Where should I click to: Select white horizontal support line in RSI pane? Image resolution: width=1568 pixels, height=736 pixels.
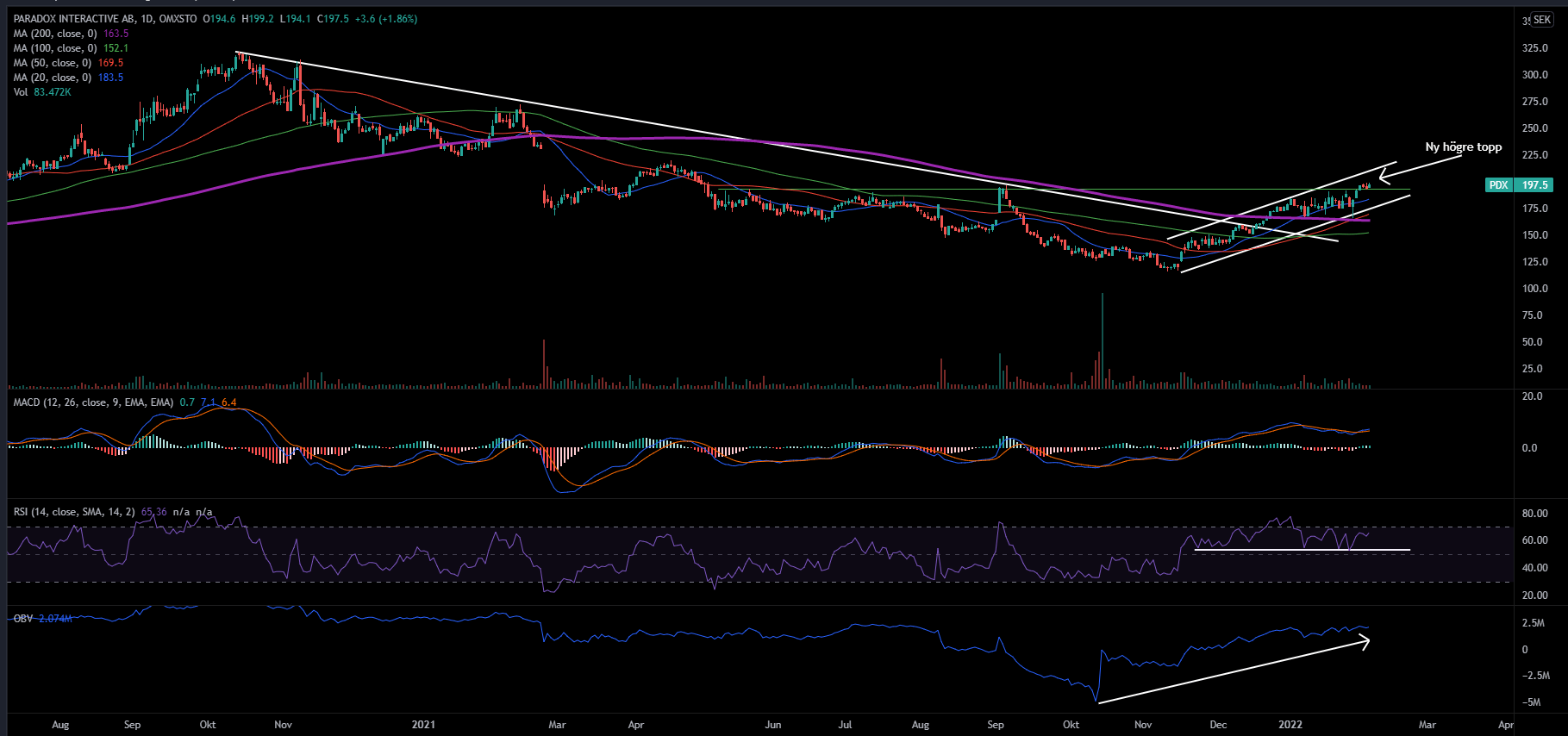pyautogui.click(x=1302, y=550)
